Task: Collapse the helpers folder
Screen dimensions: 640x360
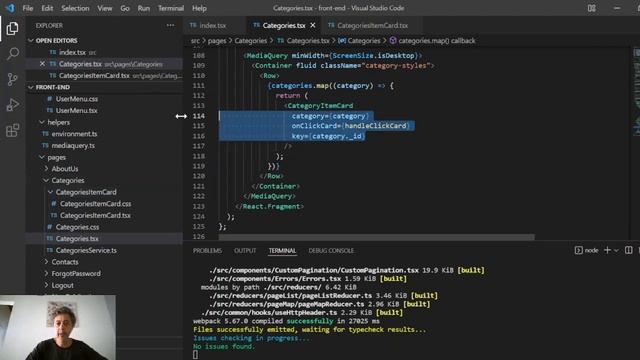Action: click(x=42, y=122)
